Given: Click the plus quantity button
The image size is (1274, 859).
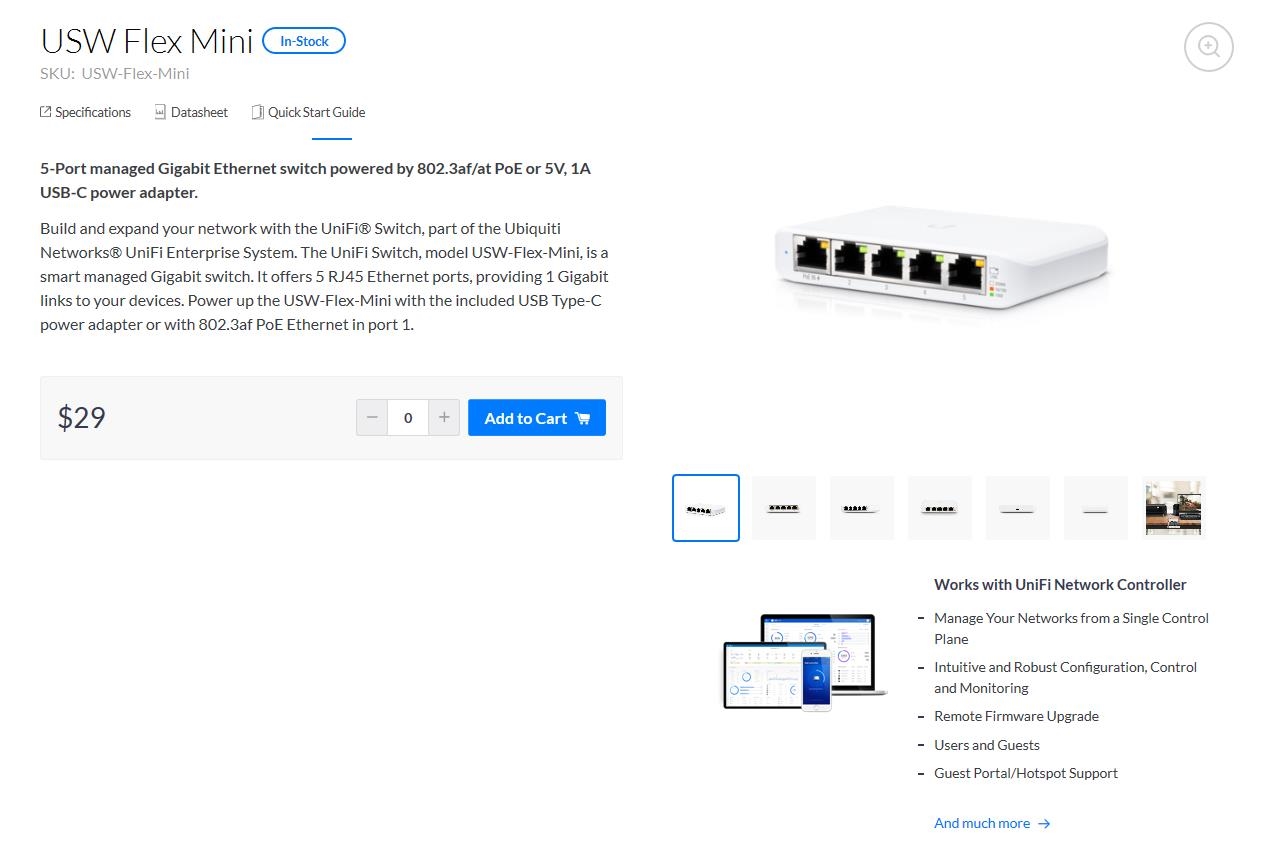Looking at the screenshot, I should [x=444, y=418].
